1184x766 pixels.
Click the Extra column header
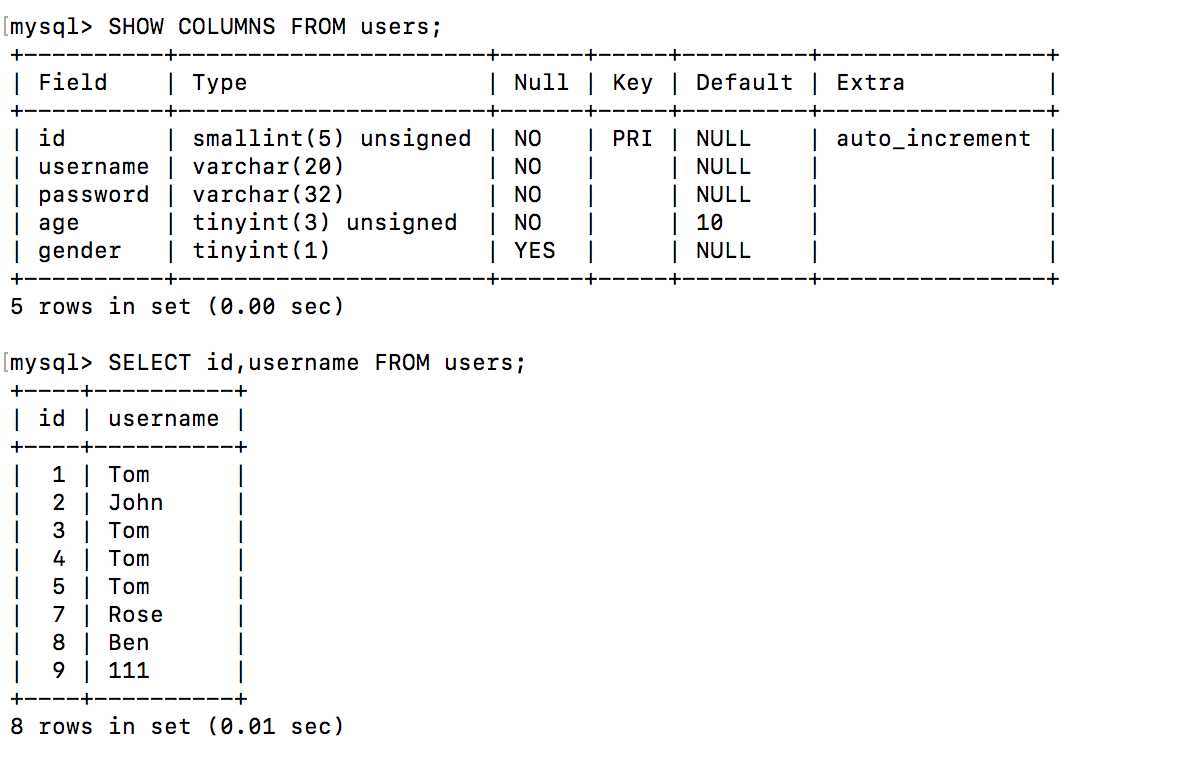[x=870, y=83]
